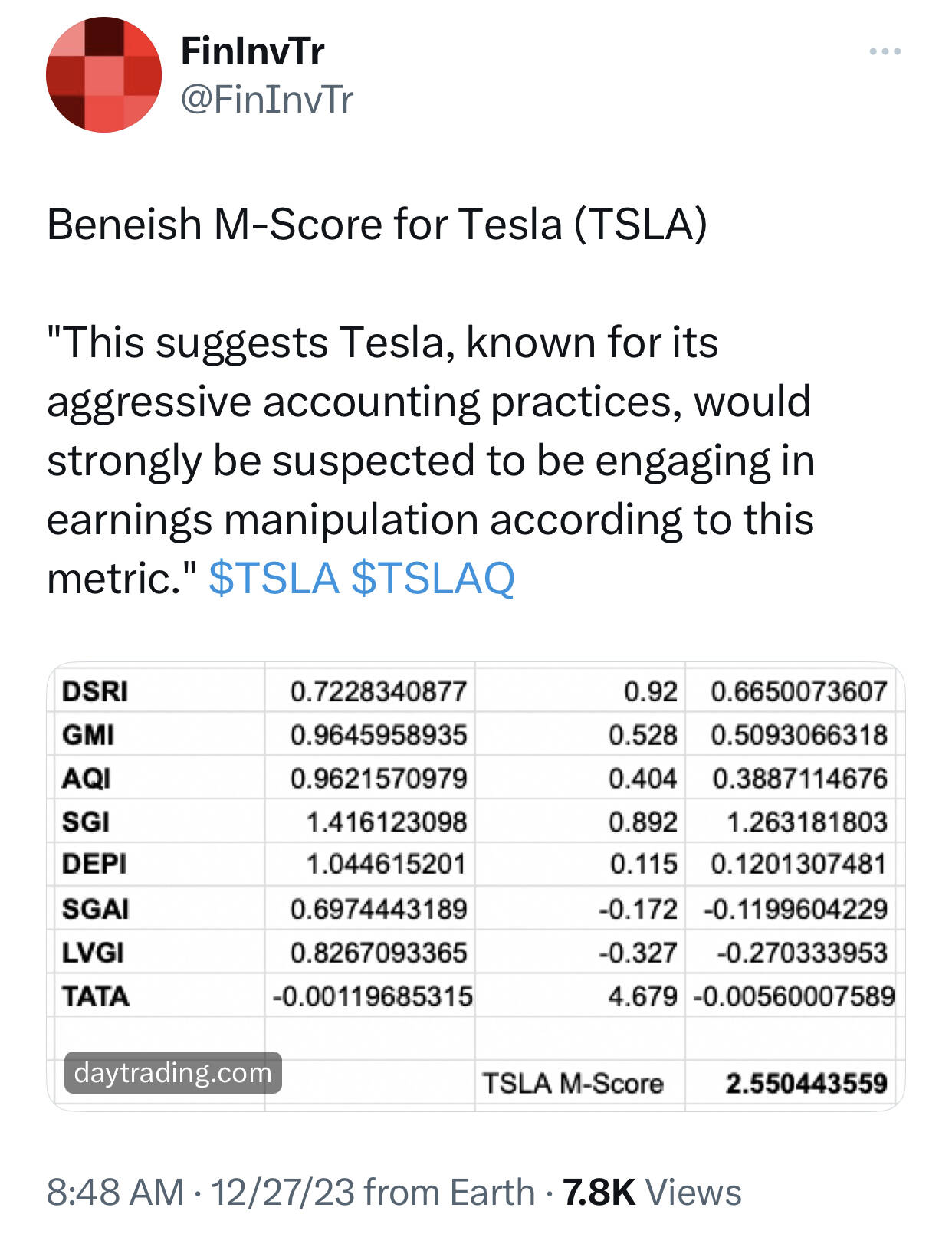The height and width of the screenshot is (1237, 952).
Task: Open the $TSLAQ cashtag
Action: pyautogui.click(x=433, y=577)
